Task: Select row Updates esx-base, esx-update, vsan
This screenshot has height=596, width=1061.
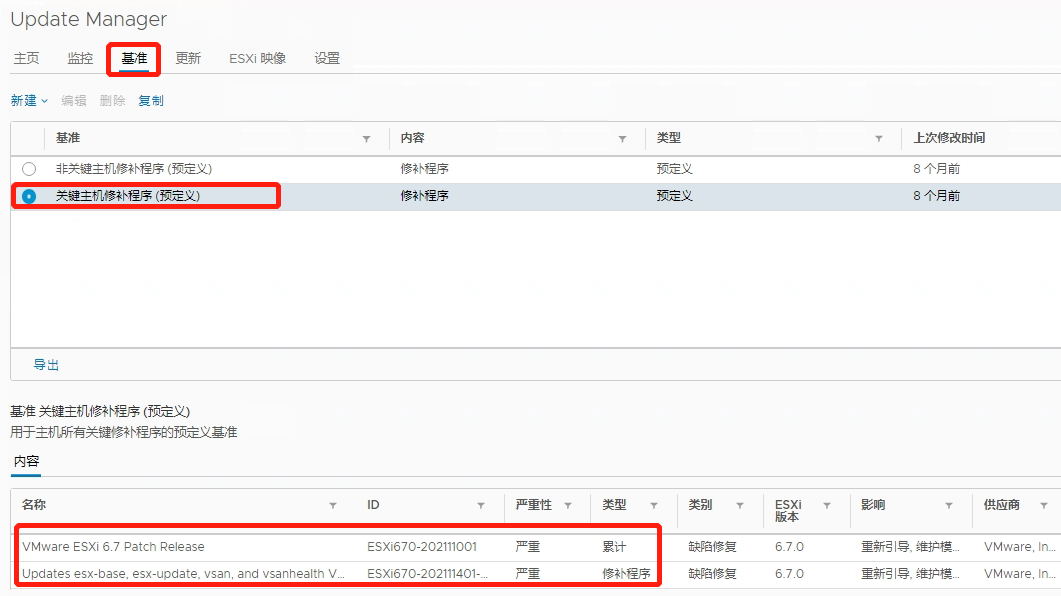Action: tap(183, 574)
